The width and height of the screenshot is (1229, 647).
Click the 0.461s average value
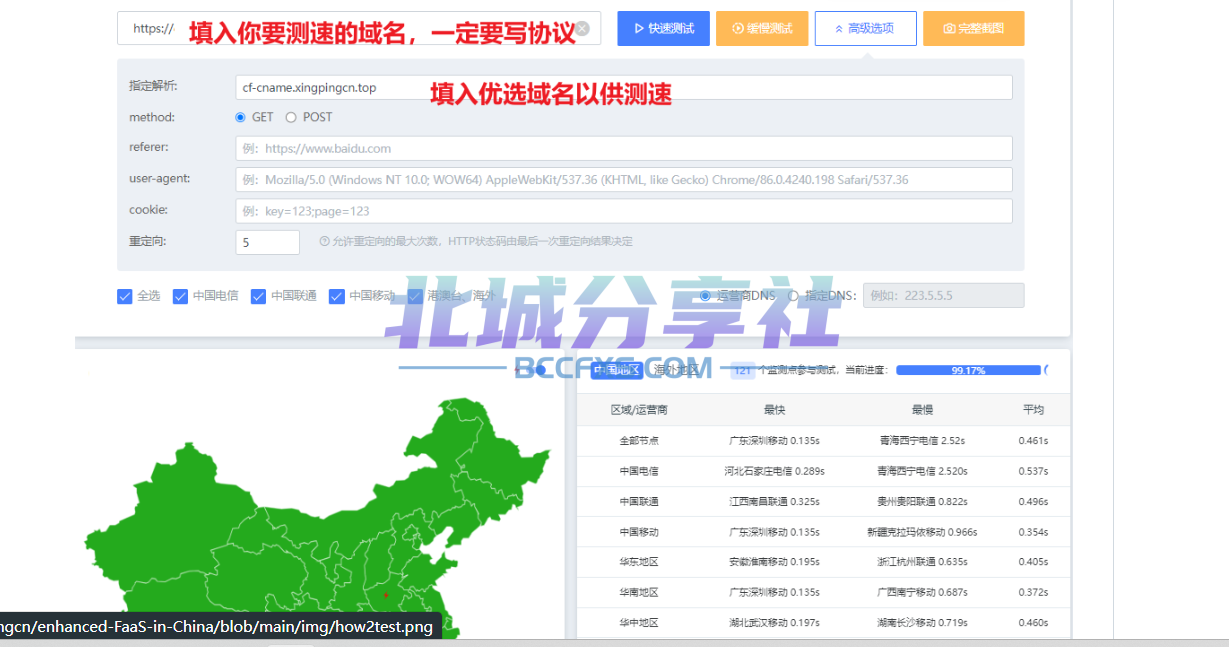[1033, 440]
